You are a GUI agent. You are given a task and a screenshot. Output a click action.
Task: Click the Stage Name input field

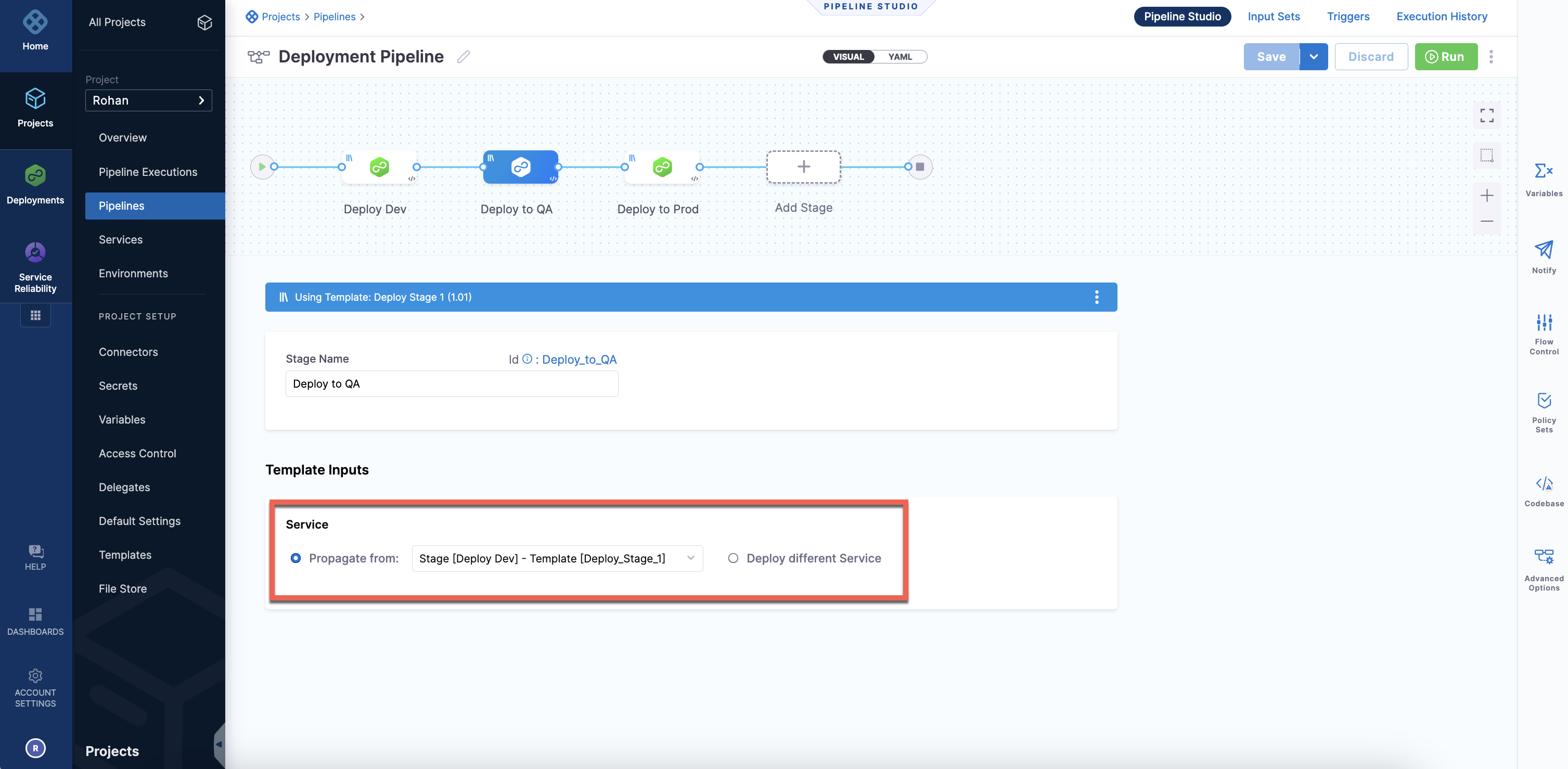pyautogui.click(x=452, y=384)
